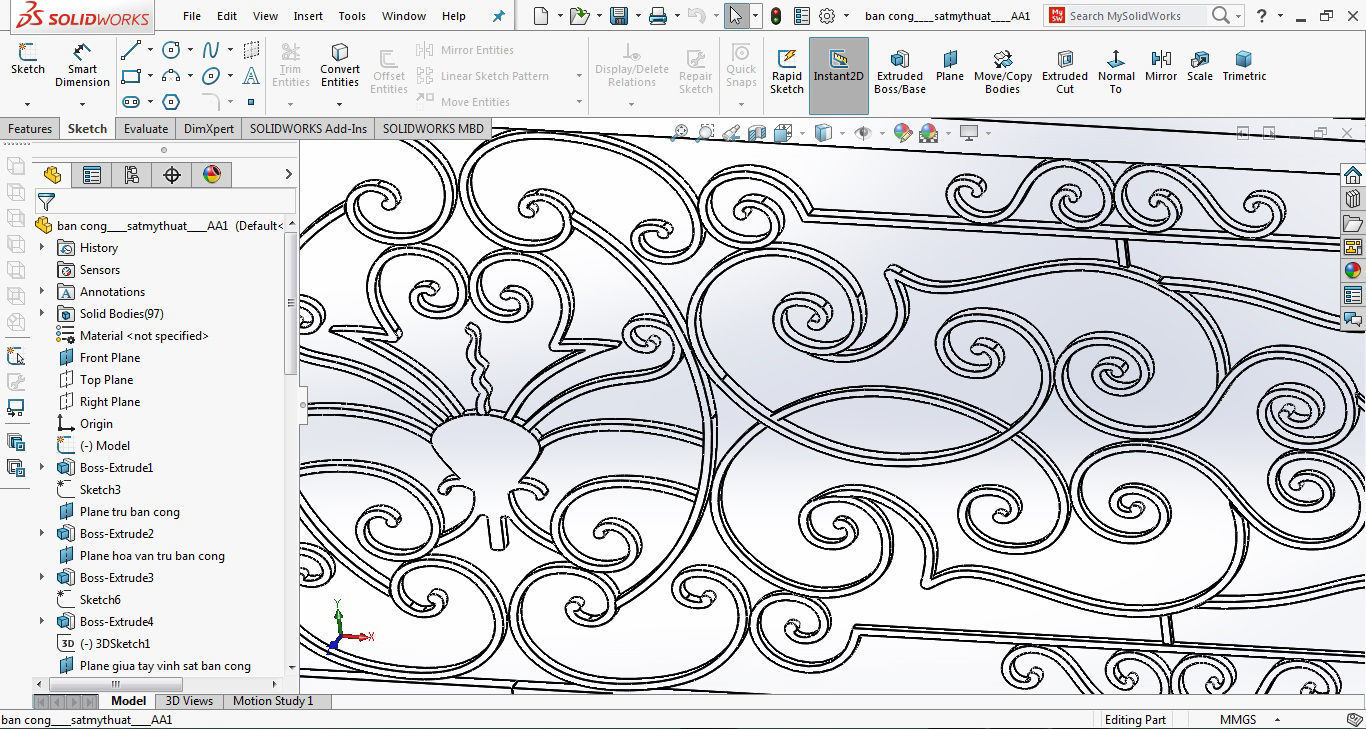
Task: Open the task pane Appearances icon
Action: click(1353, 270)
